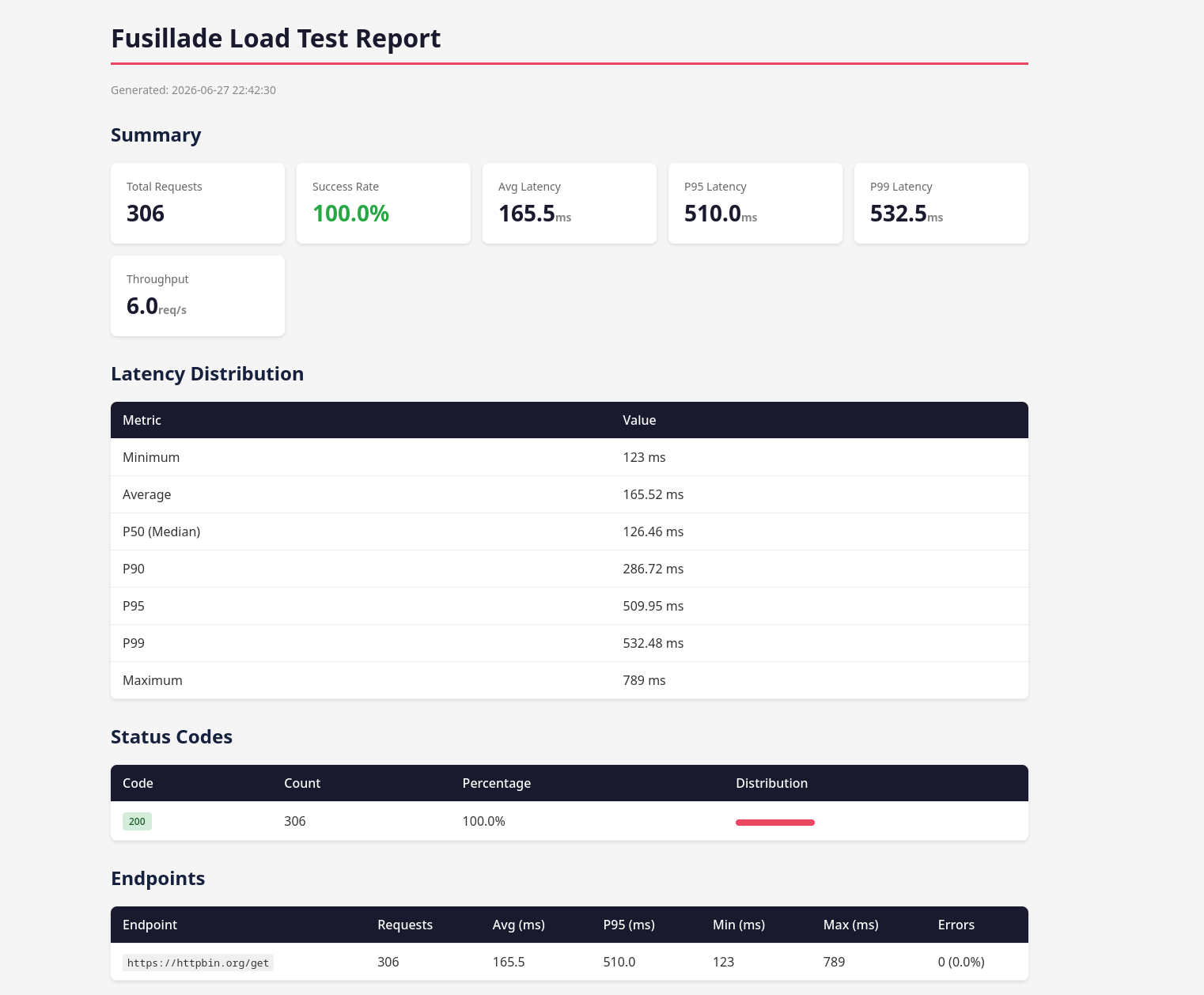Click the Total Requests card value 306
The height and width of the screenshot is (995, 1204).
(146, 214)
